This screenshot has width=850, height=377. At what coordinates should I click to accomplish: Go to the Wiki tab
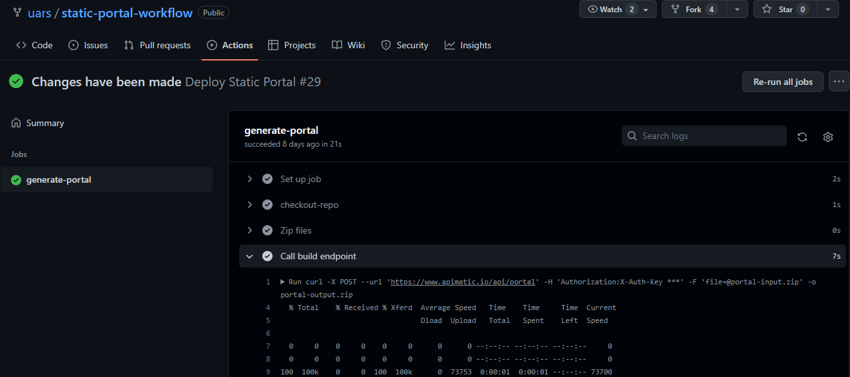point(348,45)
